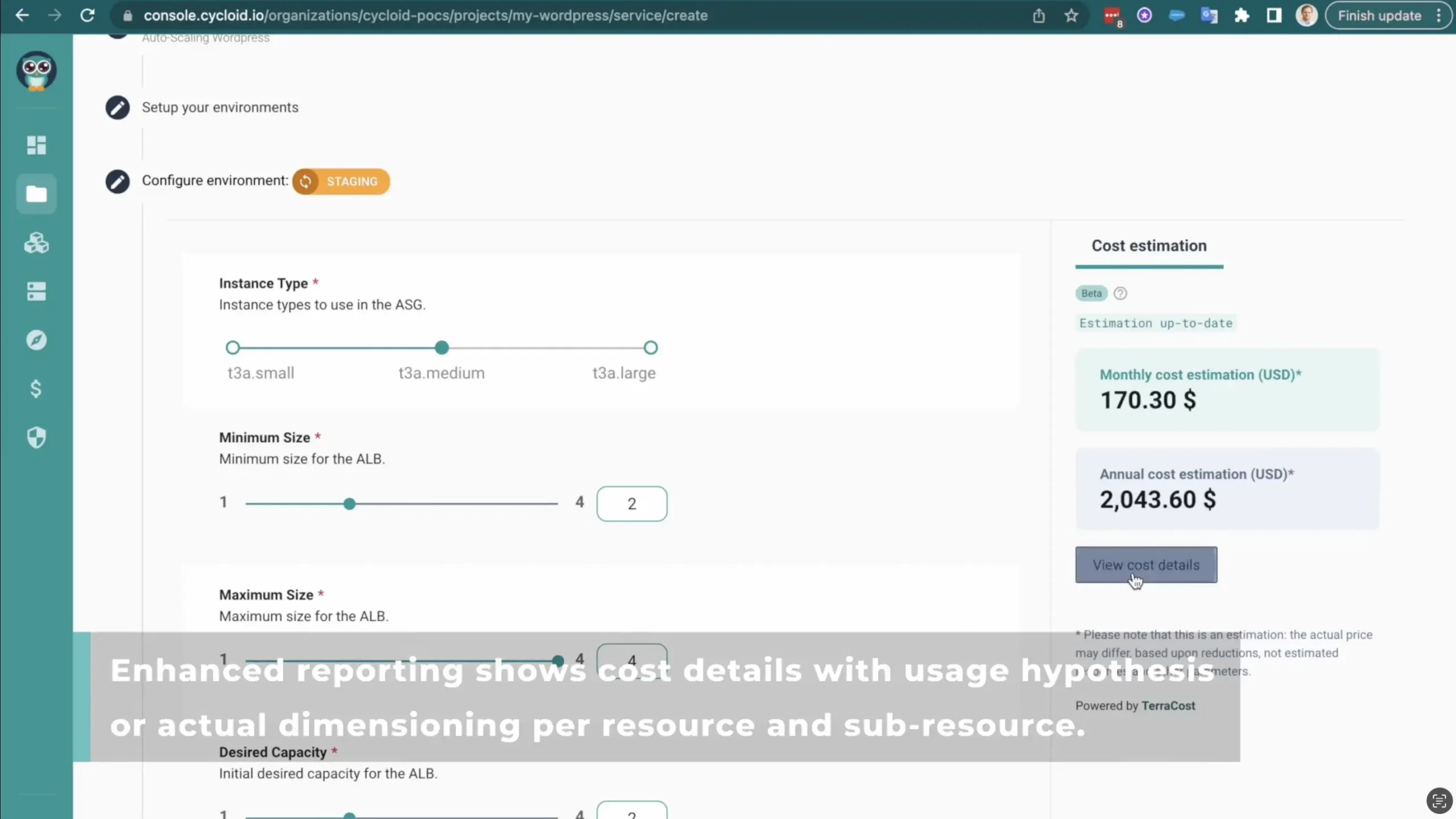
Task: Bookmark the page with the star icon
Action: pos(1072,15)
